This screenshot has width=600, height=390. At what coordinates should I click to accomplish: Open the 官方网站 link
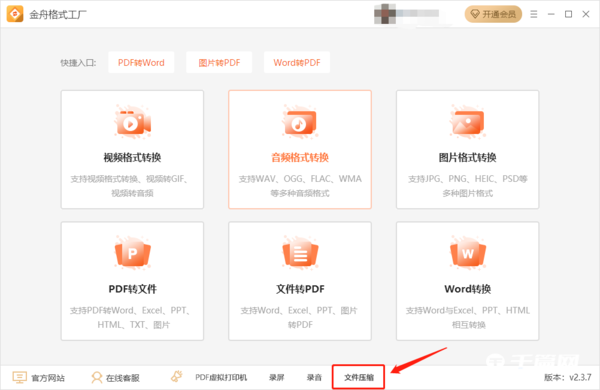click(x=48, y=378)
